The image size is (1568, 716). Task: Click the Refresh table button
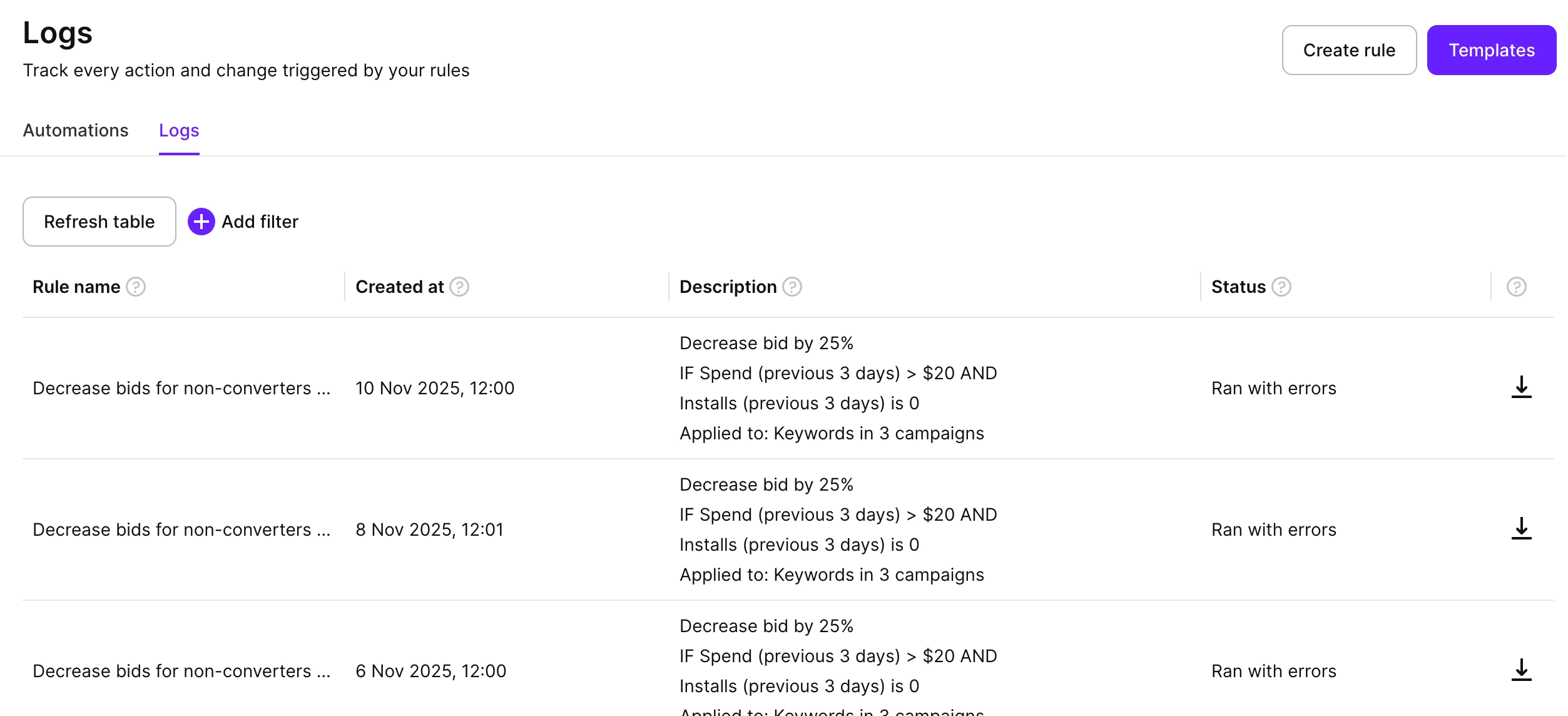tap(99, 222)
